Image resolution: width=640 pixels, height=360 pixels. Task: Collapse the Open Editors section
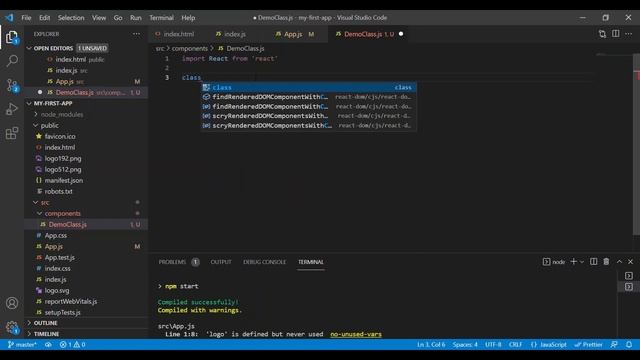29,48
